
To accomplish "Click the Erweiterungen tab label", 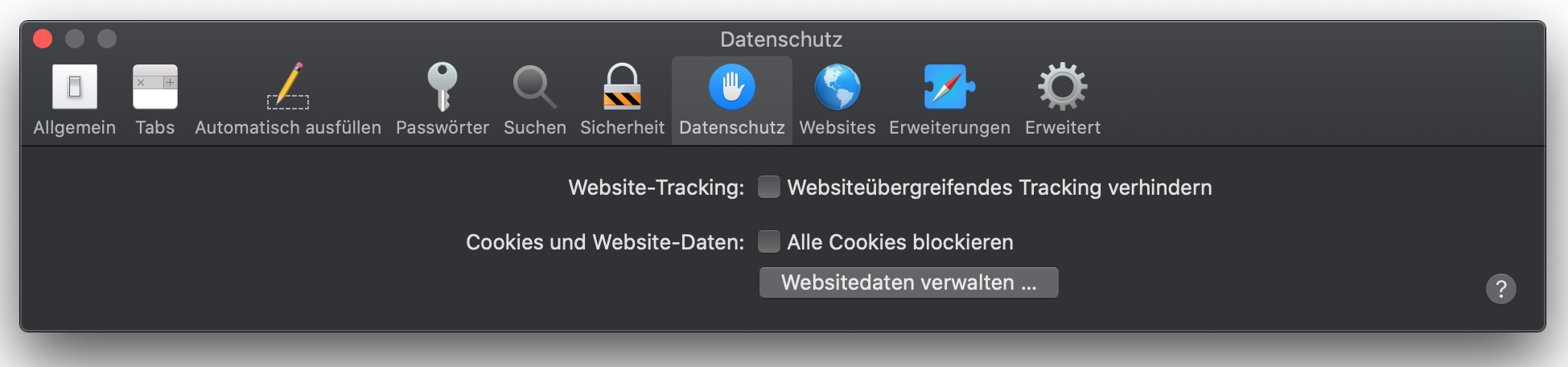I will pos(949,128).
